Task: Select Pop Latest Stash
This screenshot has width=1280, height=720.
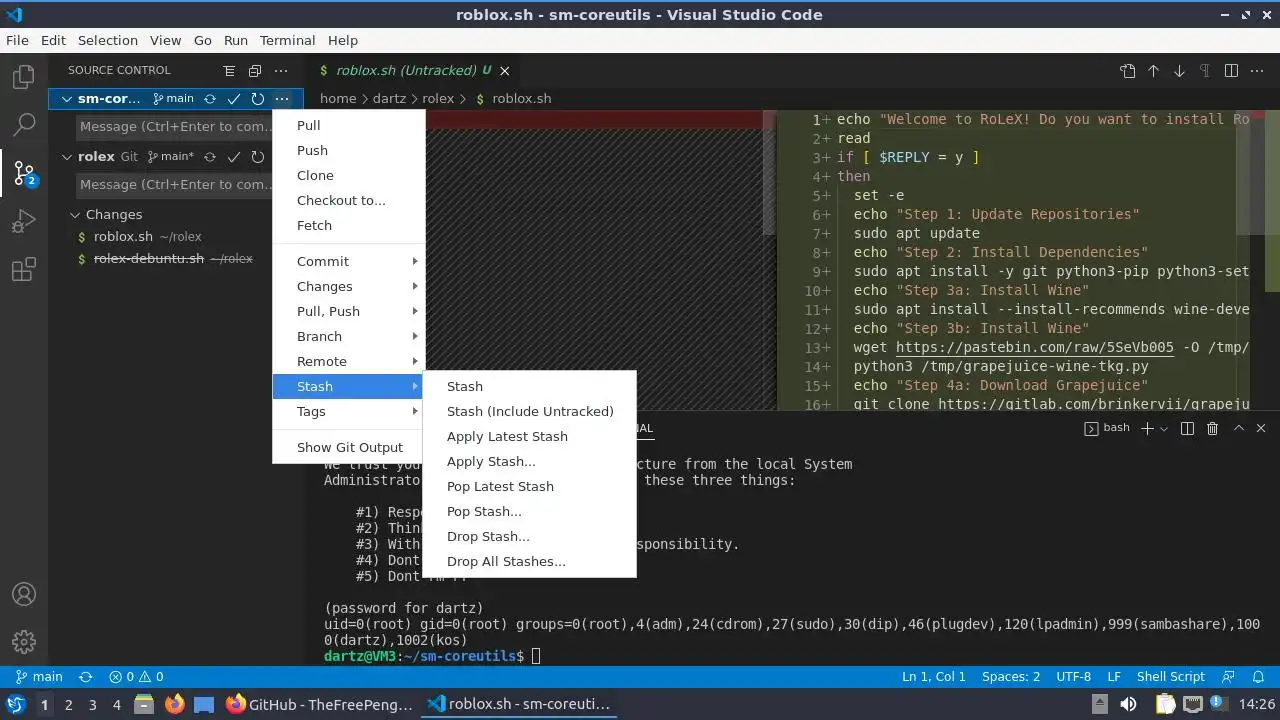Action: 529,486
